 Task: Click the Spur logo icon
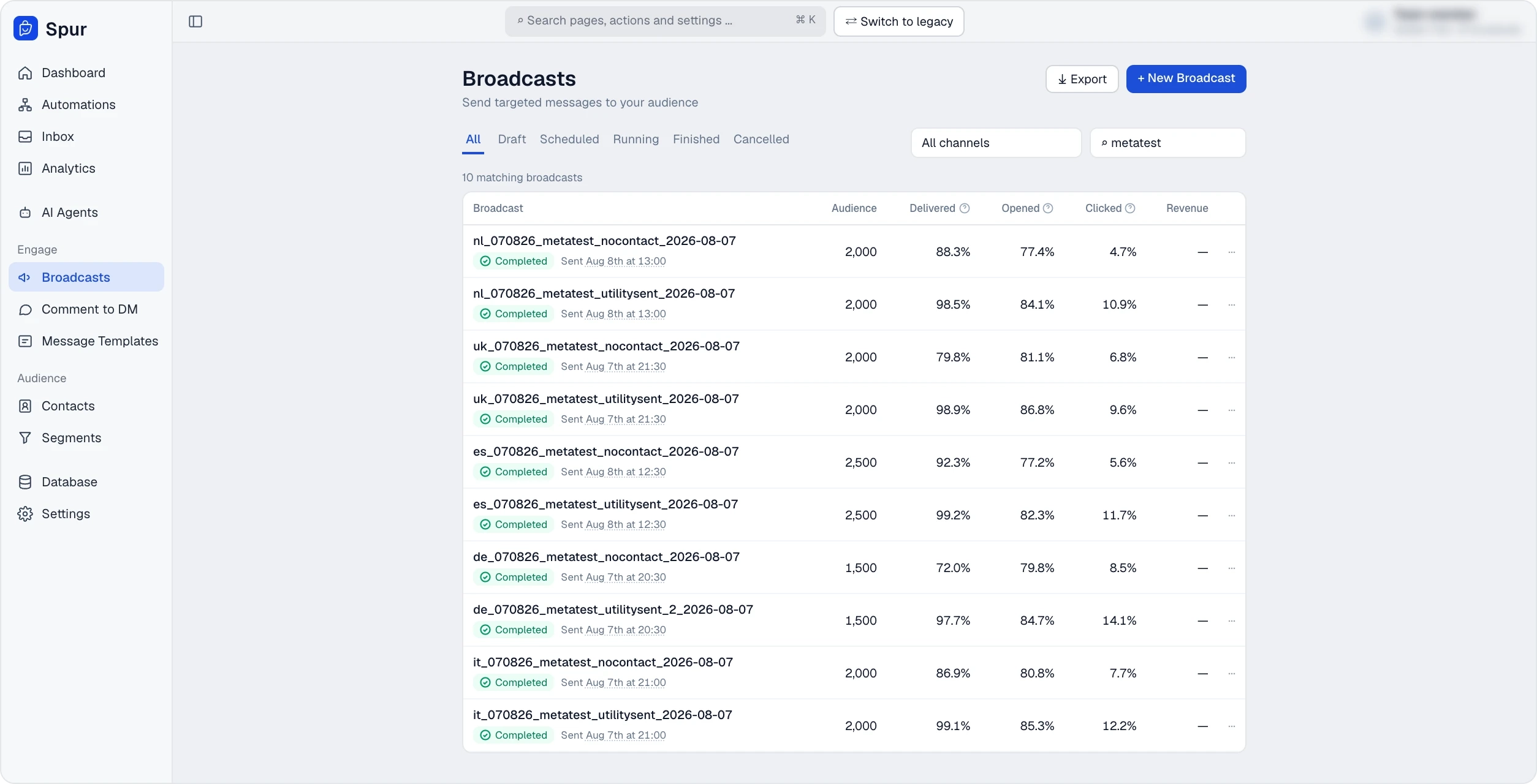[26, 28]
